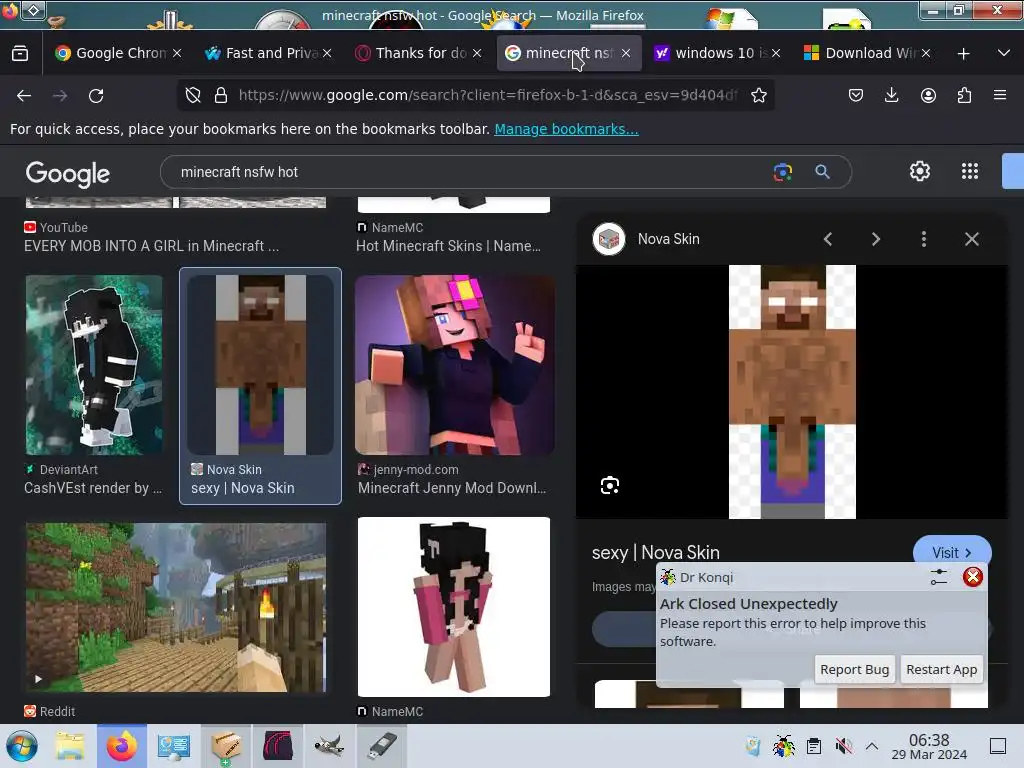
Task: Open clipboard tray icon
Action: click(x=814, y=746)
